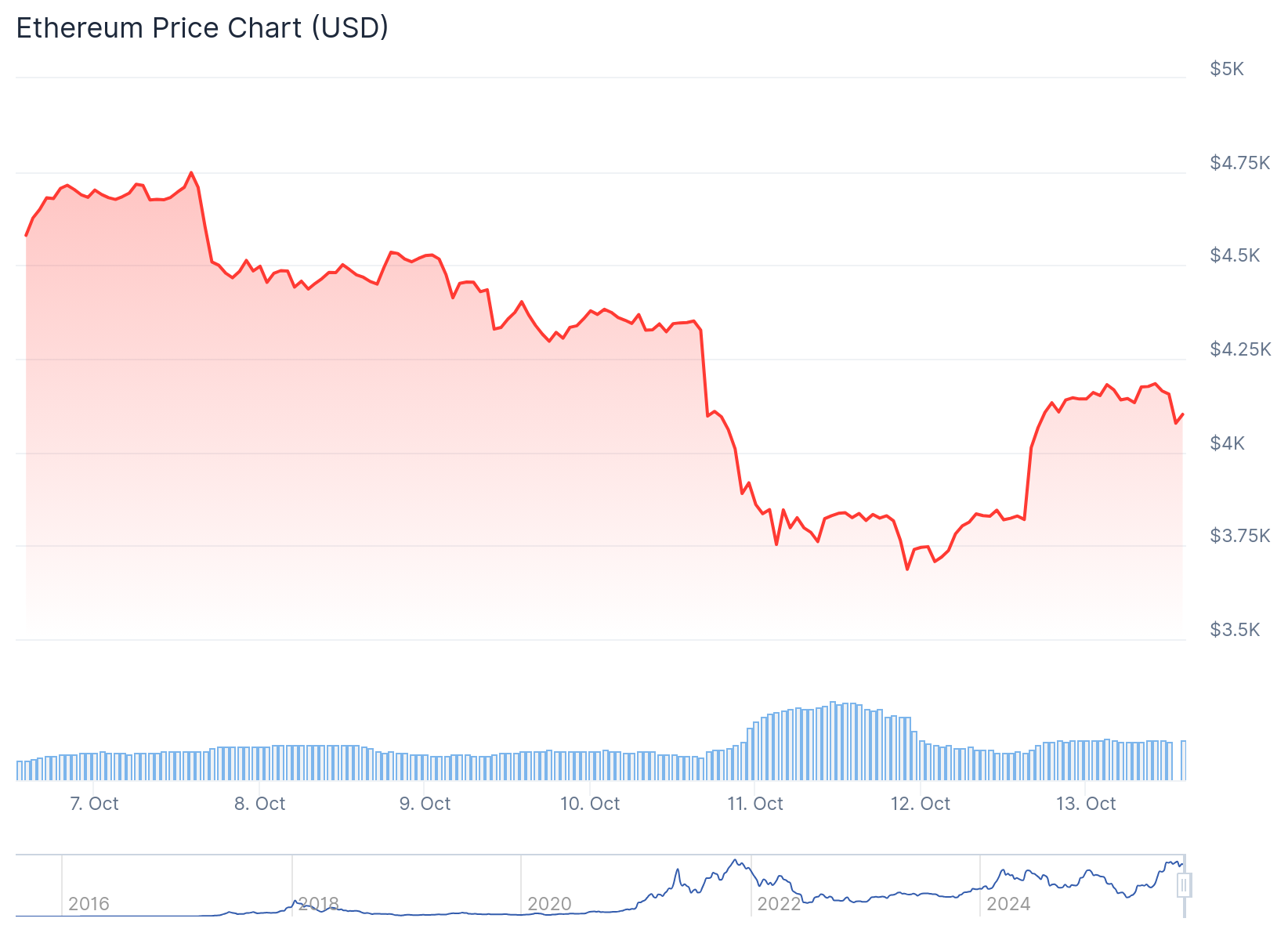The image size is (1288, 940).
Task: Click the 2016 label in the navigator
Action: tap(89, 904)
